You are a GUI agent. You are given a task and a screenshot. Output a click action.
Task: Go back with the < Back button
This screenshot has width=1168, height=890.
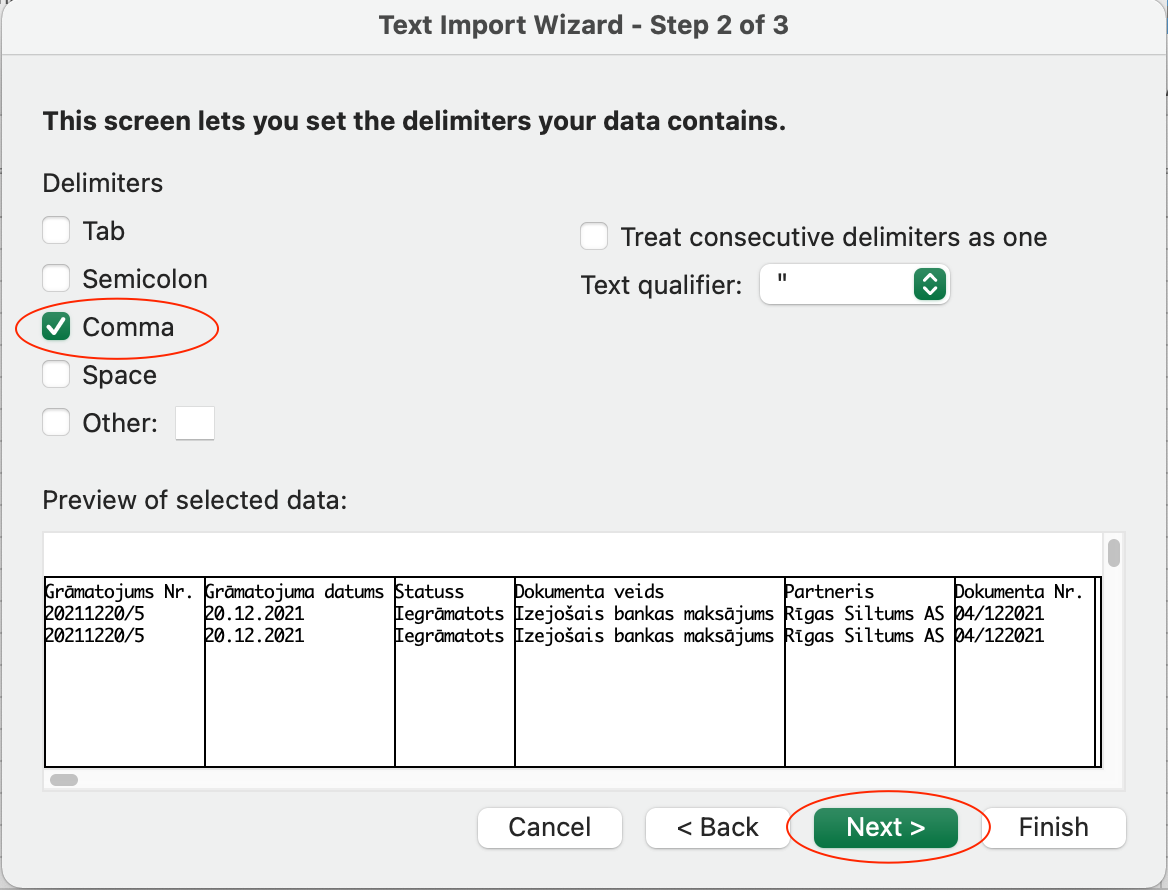(718, 827)
